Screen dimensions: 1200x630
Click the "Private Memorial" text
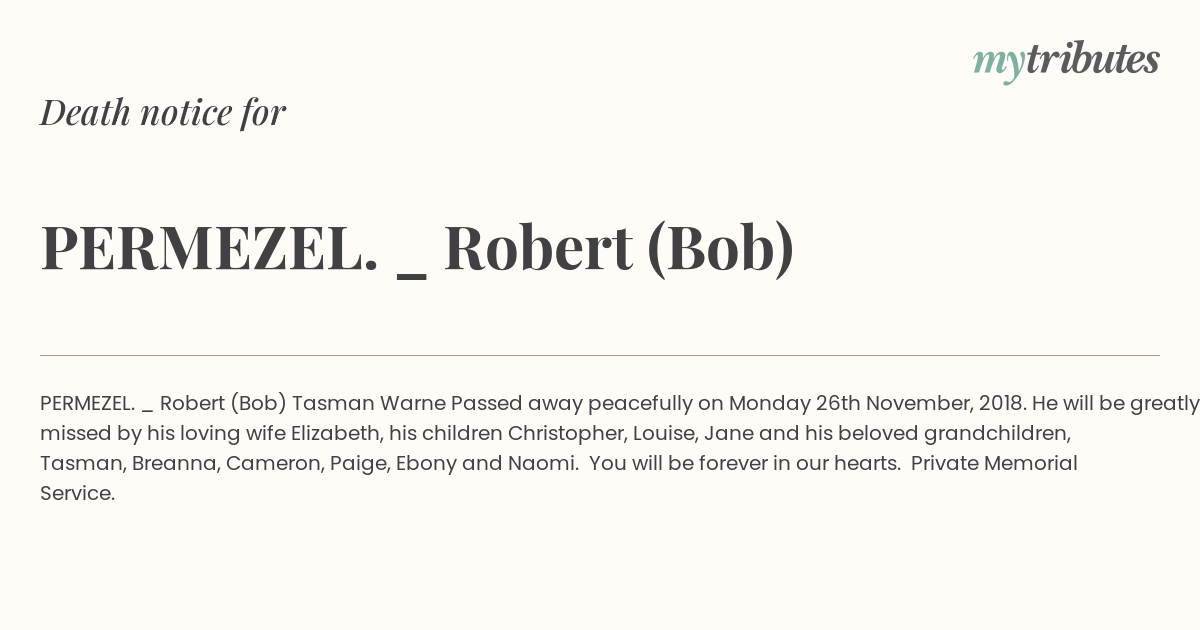coord(994,463)
